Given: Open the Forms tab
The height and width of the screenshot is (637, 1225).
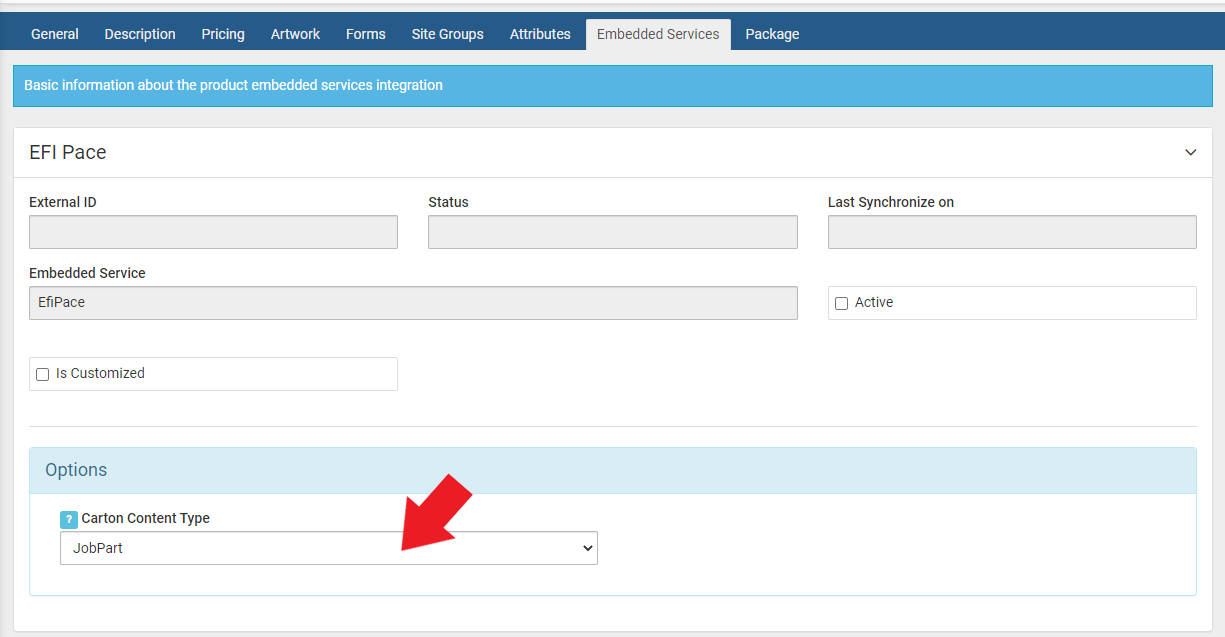Looking at the screenshot, I should tap(366, 34).
